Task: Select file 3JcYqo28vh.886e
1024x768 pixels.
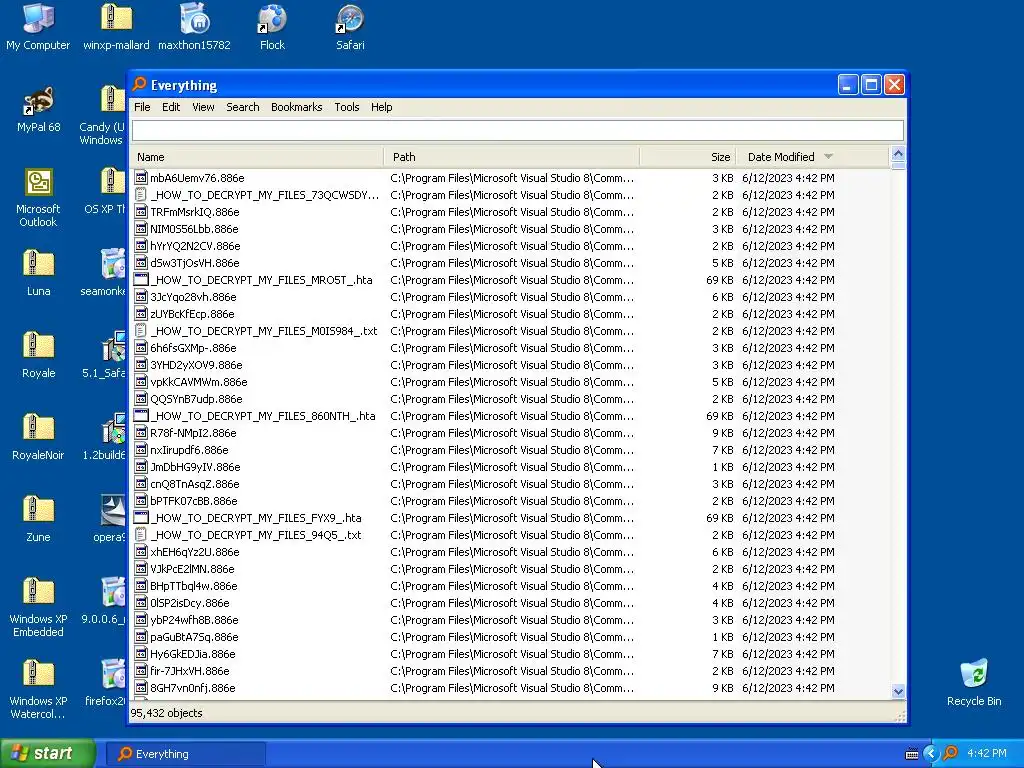Action: click(x=193, y=296)
